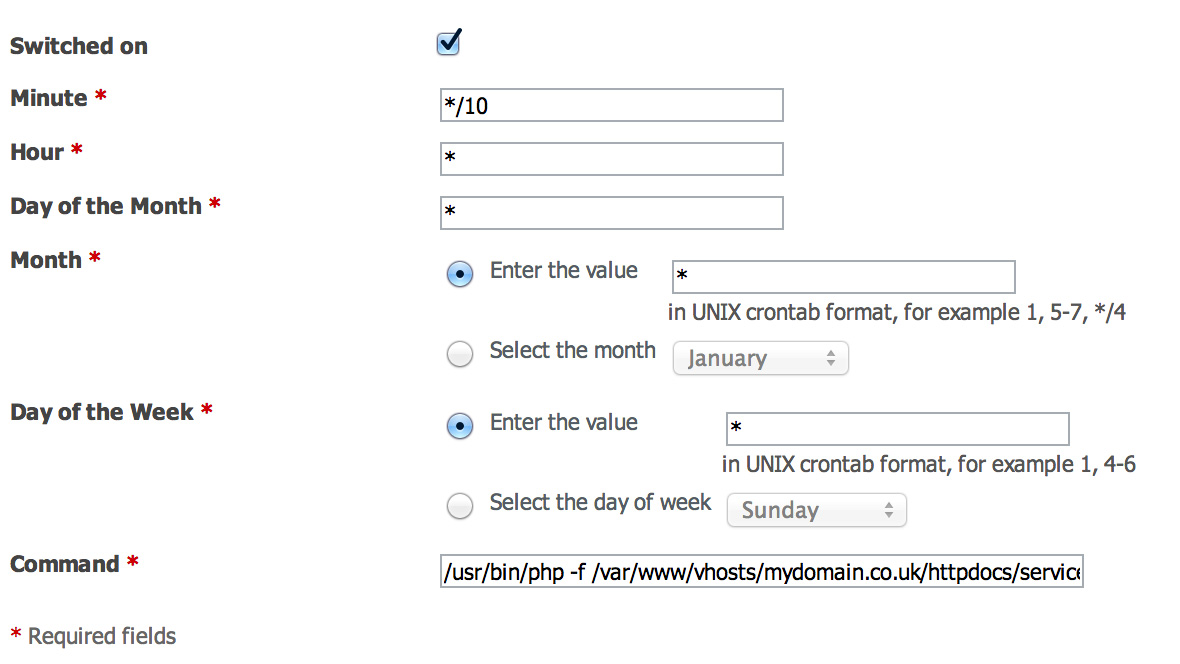Click the Day of the Week value field
The width and height of the screenshot is (1180, 664).
[897, 429]
